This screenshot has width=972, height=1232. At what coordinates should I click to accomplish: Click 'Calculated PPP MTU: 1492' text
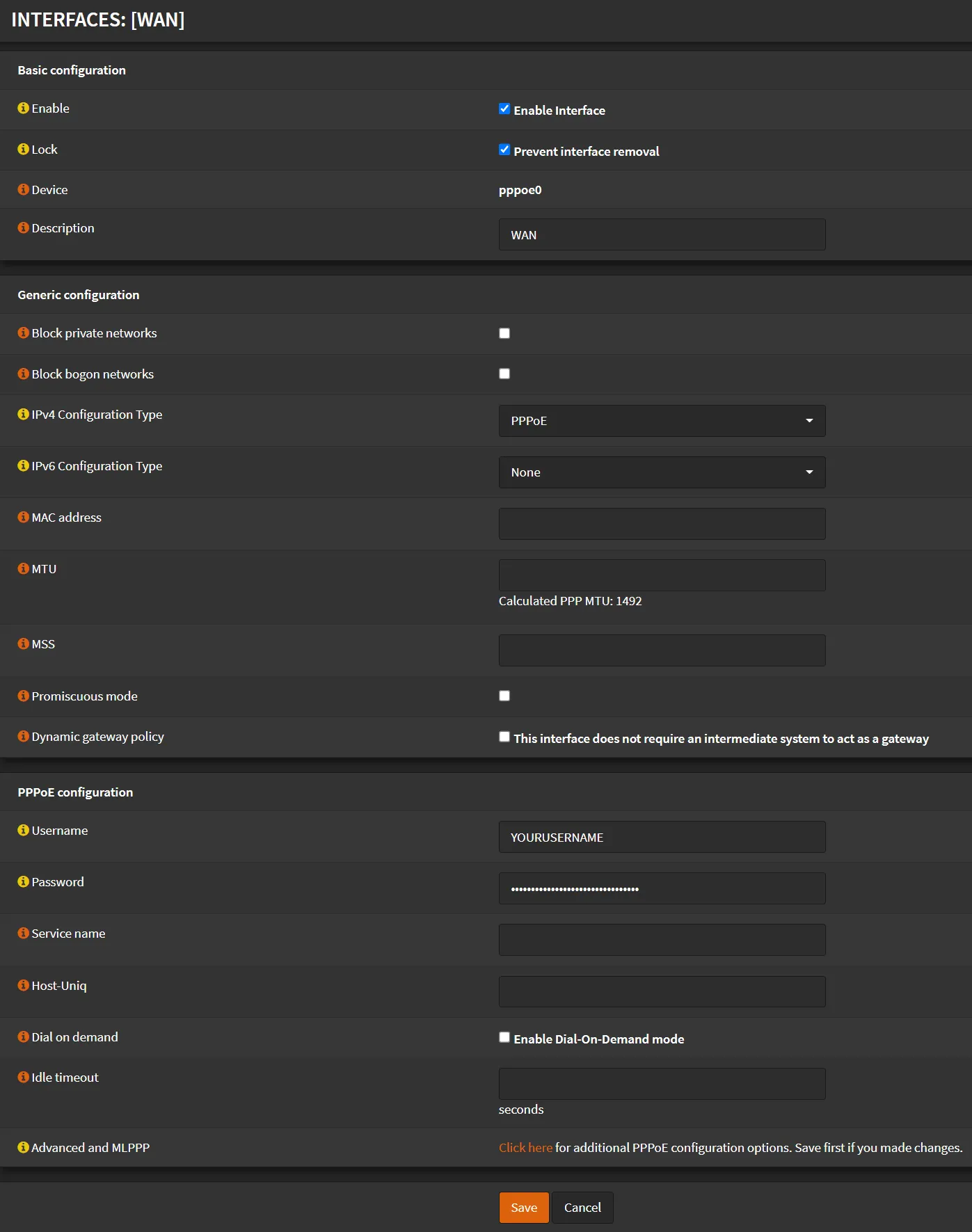click(571, 601)
